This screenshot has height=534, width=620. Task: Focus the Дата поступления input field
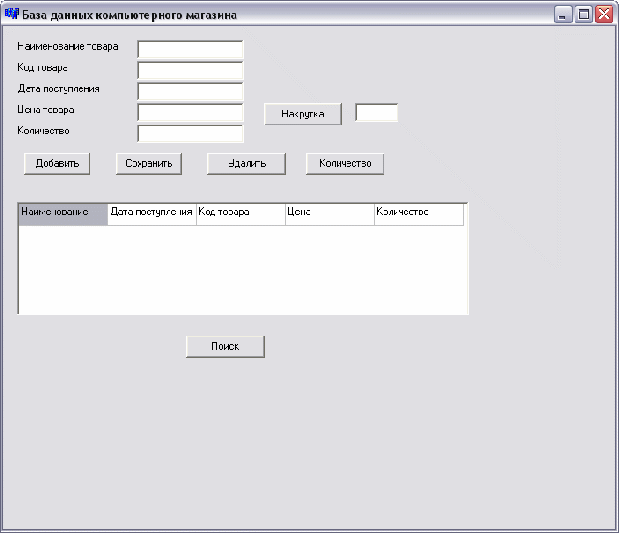click(190, 91)
